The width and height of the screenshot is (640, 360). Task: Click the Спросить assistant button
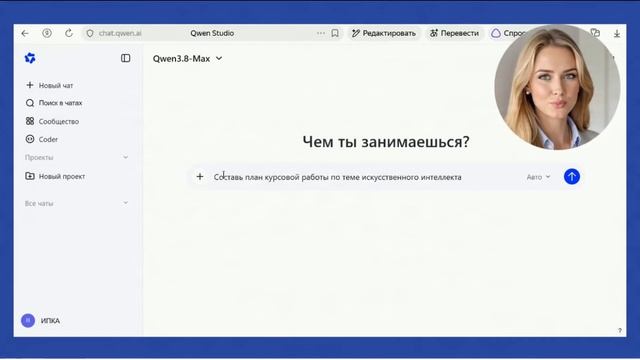click(508, 33)
